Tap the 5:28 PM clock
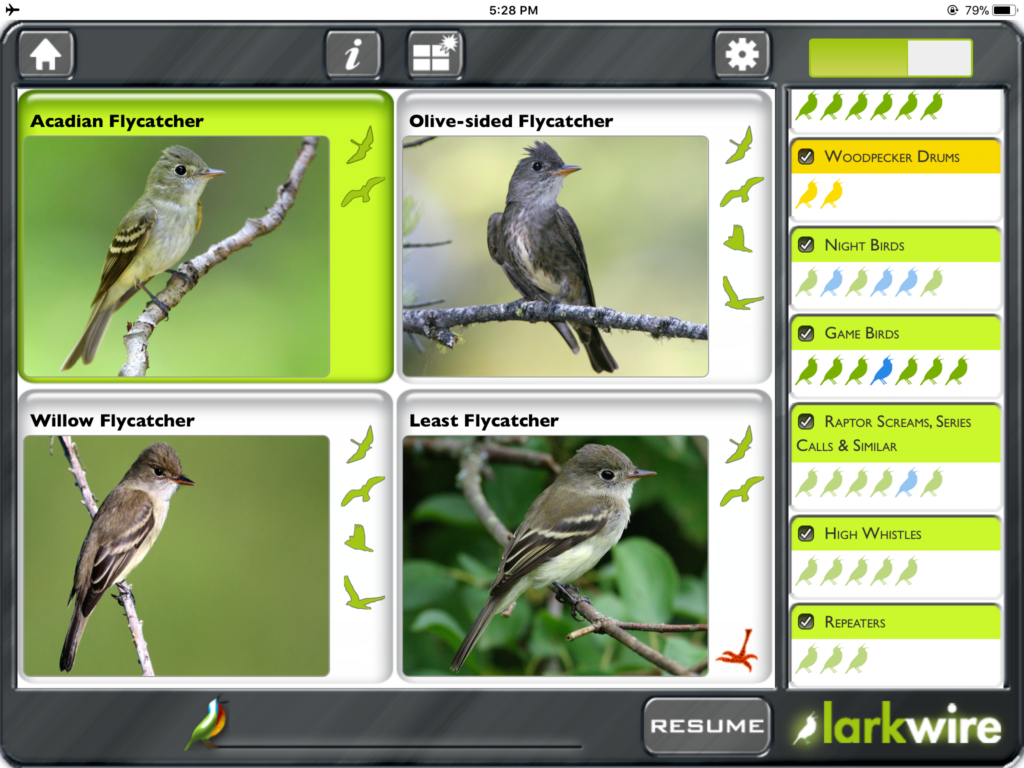The width and height of the screenshot is (1024, 768). pos(513,10)
